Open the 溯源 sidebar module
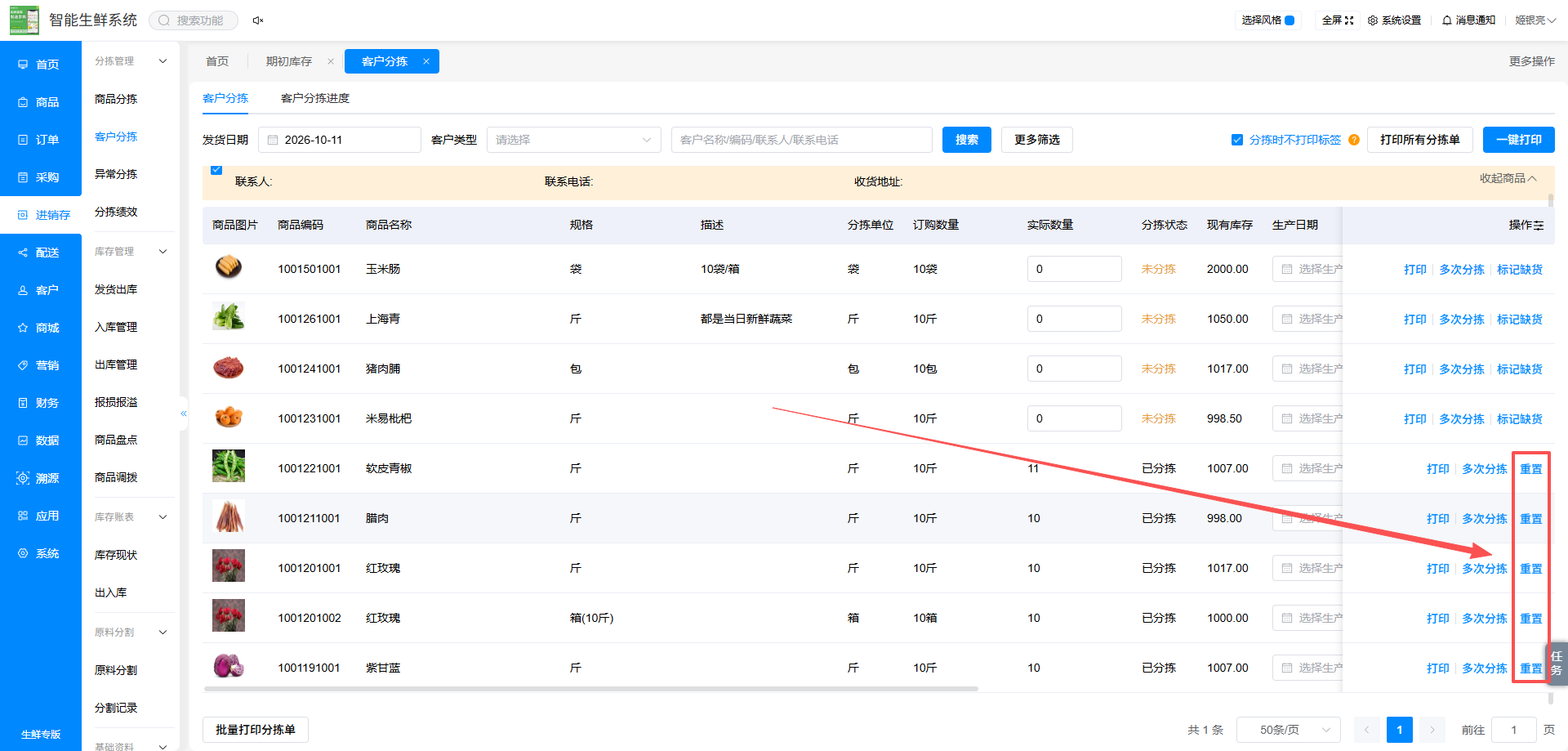 coord(40,478)
